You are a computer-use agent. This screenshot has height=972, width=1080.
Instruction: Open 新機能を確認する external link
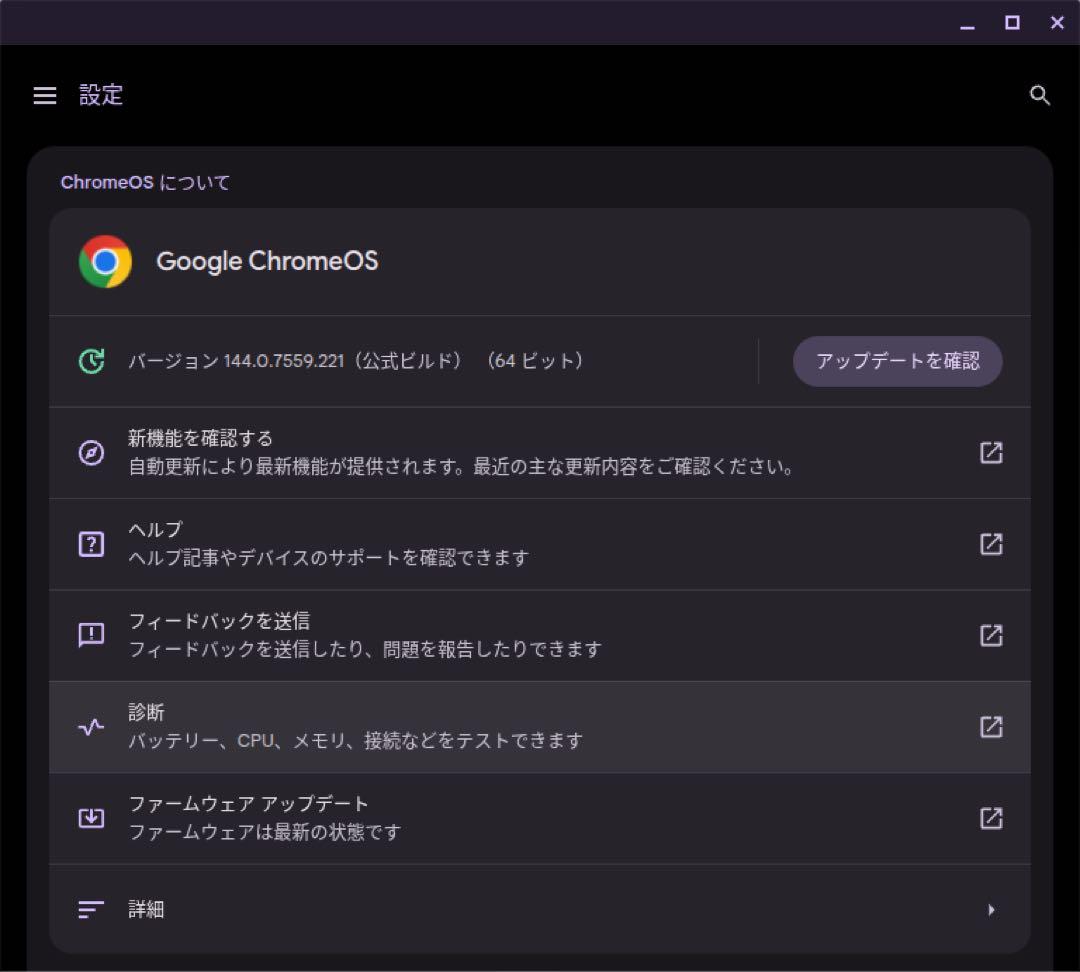point(991,452)
